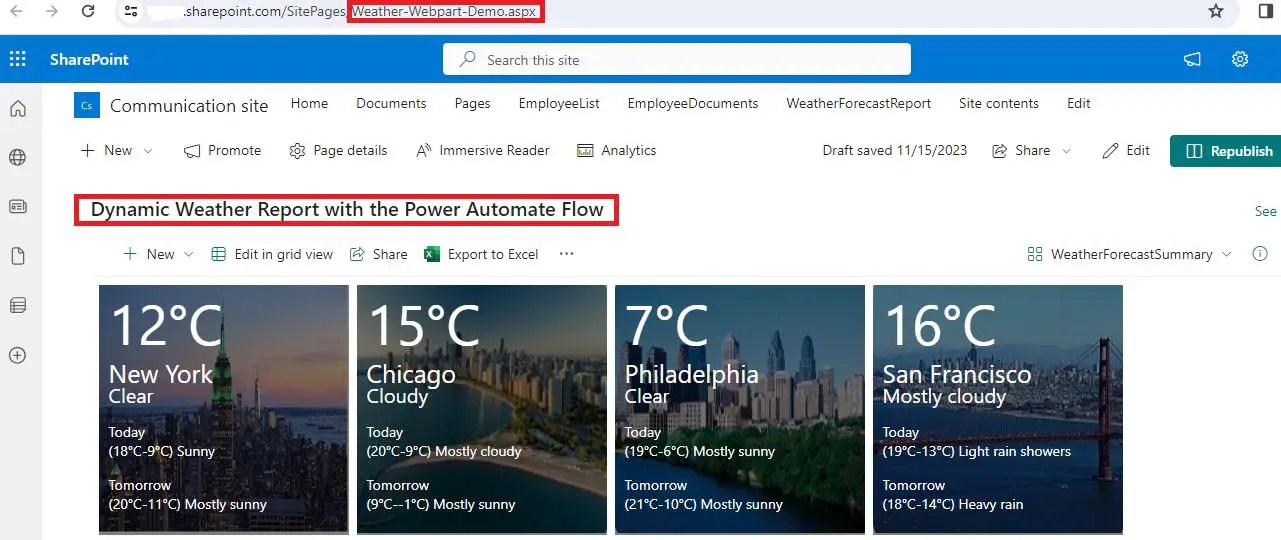1281x540 pixels.
Task: Click Export to Excel
Action: click(x=481, y=254)
